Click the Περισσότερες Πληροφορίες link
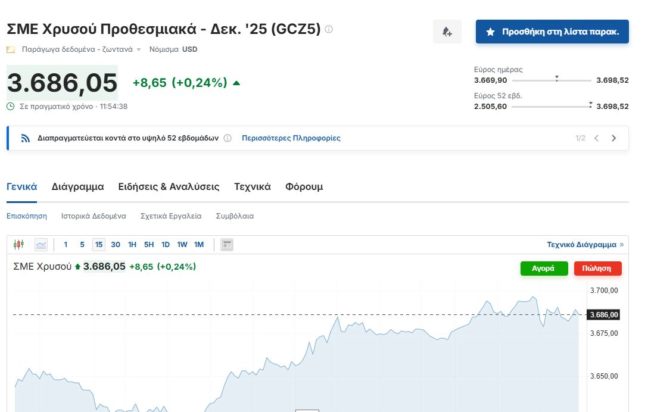Screen dimensions: 648x412 pos(291,138)
